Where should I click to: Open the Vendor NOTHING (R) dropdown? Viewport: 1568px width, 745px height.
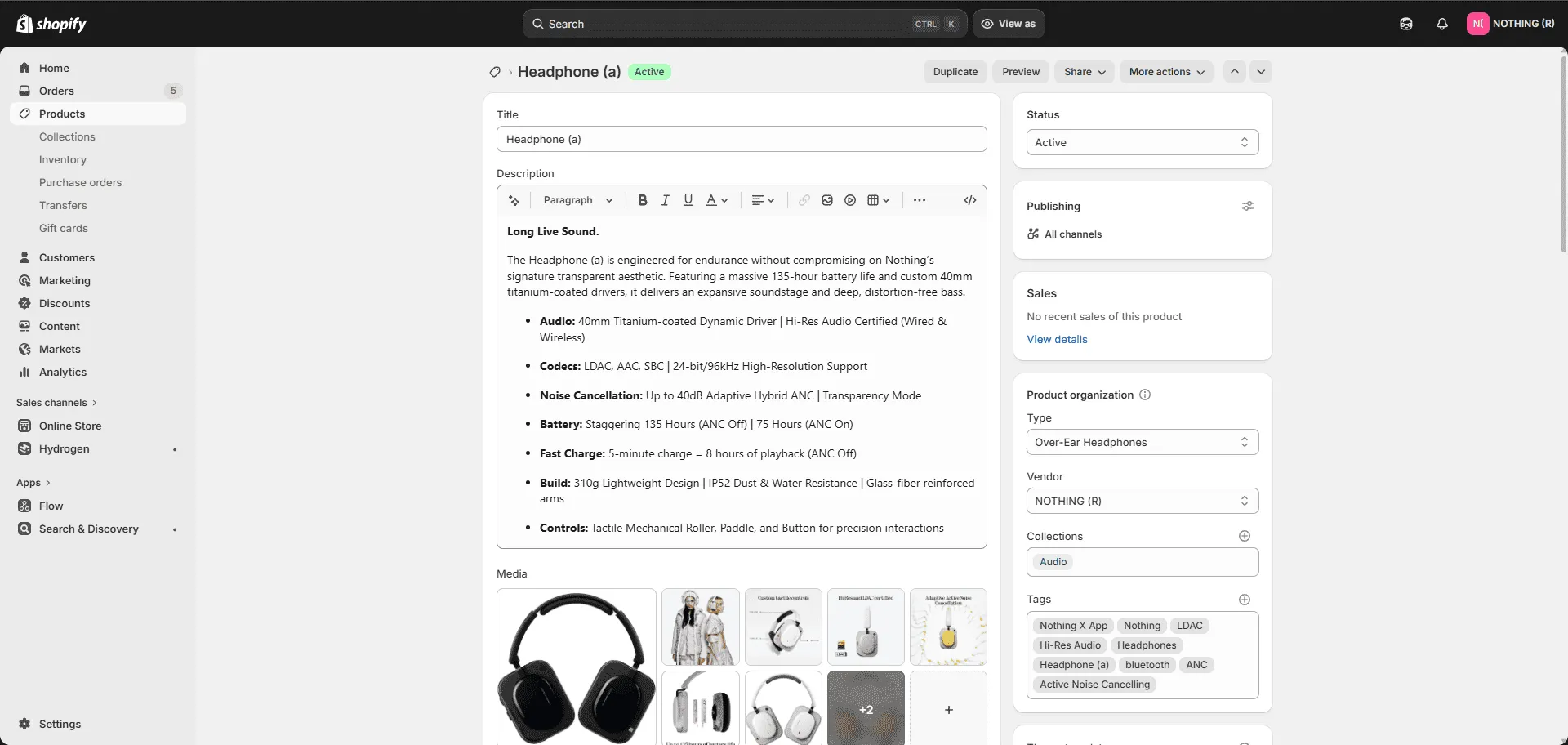pos(1143,501)
